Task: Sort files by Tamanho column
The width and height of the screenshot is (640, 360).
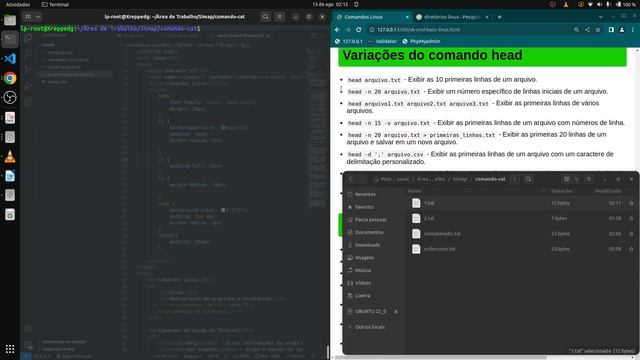Action: click(561, 191)
